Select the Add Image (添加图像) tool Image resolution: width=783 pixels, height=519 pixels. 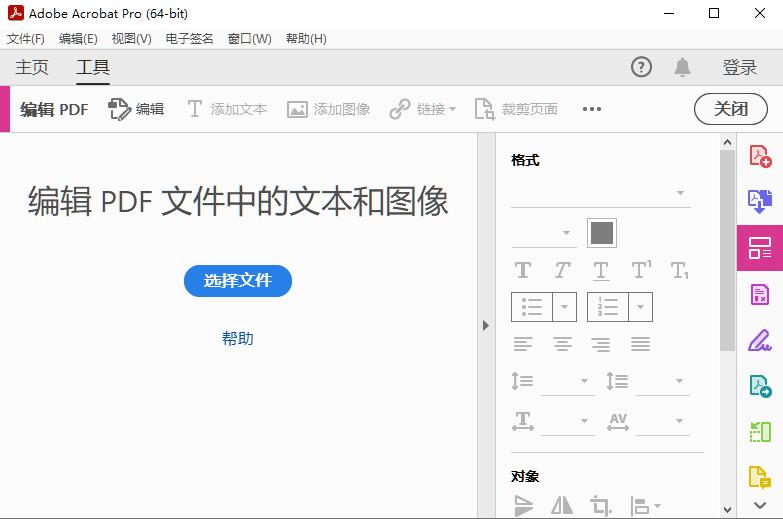[329, 109]
